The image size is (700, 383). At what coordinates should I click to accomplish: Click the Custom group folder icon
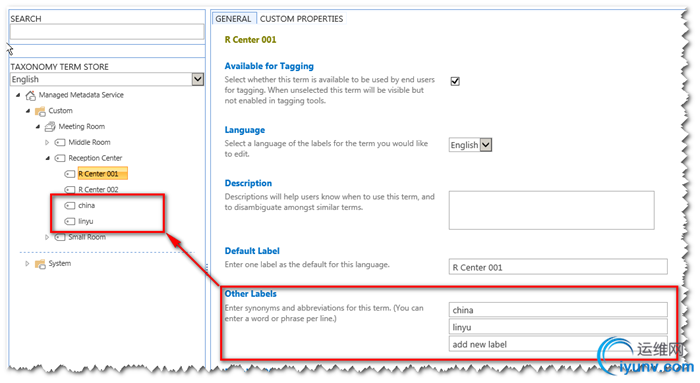40,111
